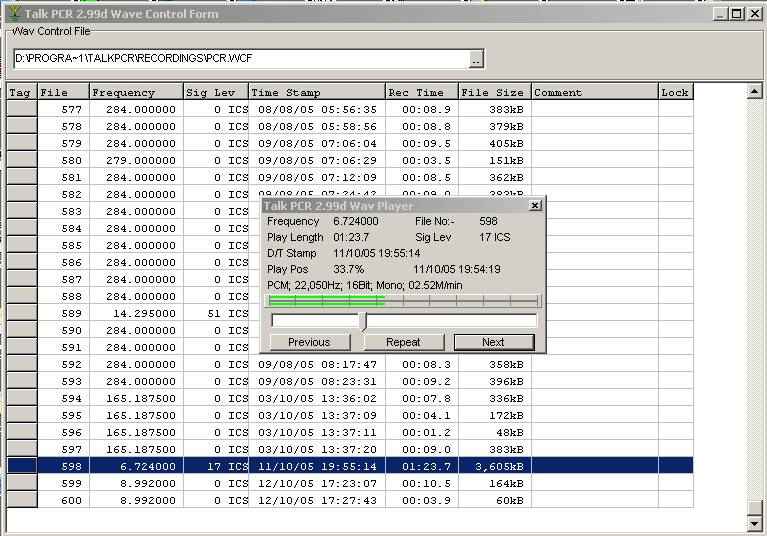Click highlighted file 598 cell
The image size is (767, 536).
64,466
